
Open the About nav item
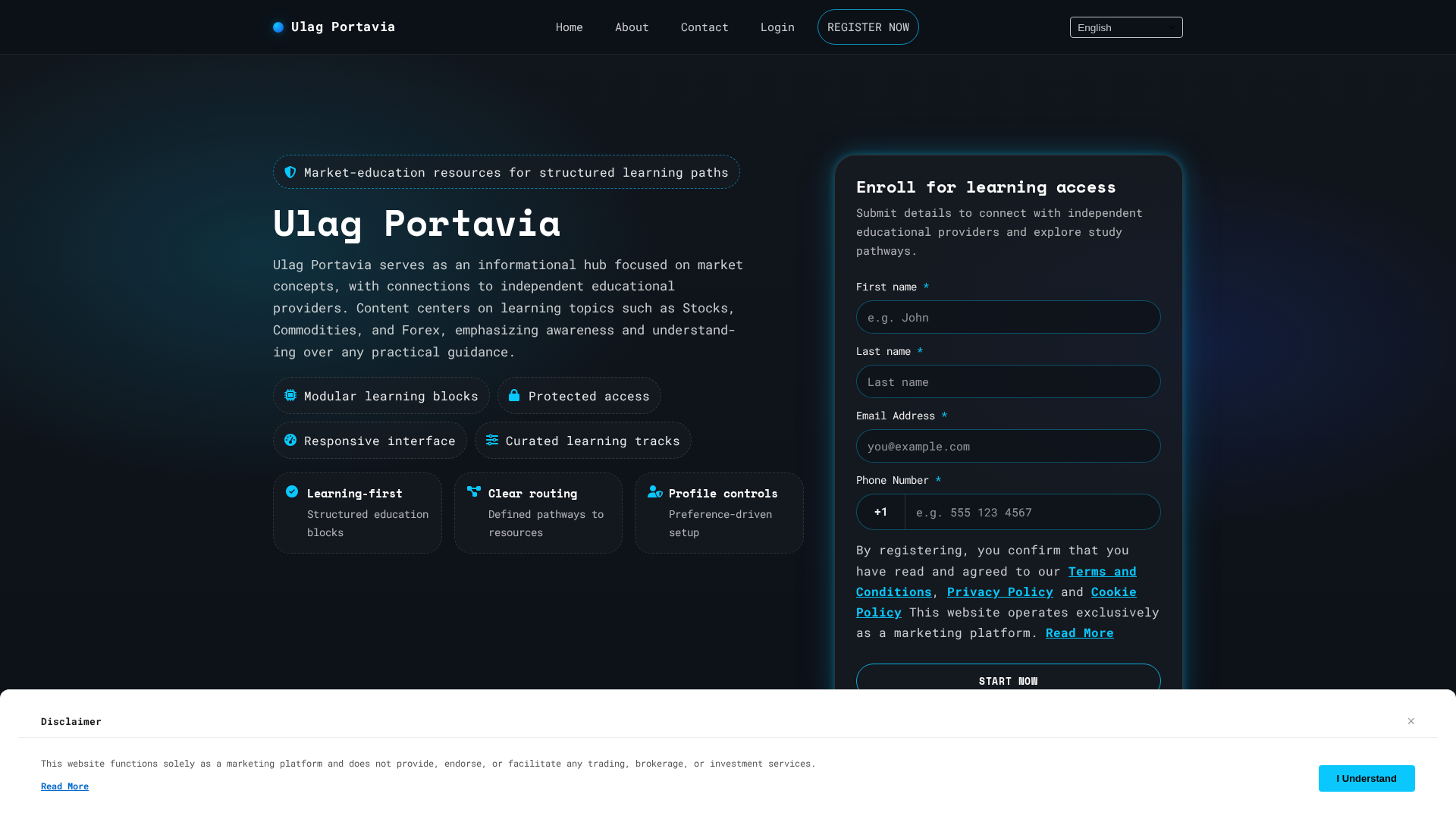pos(632,27)
